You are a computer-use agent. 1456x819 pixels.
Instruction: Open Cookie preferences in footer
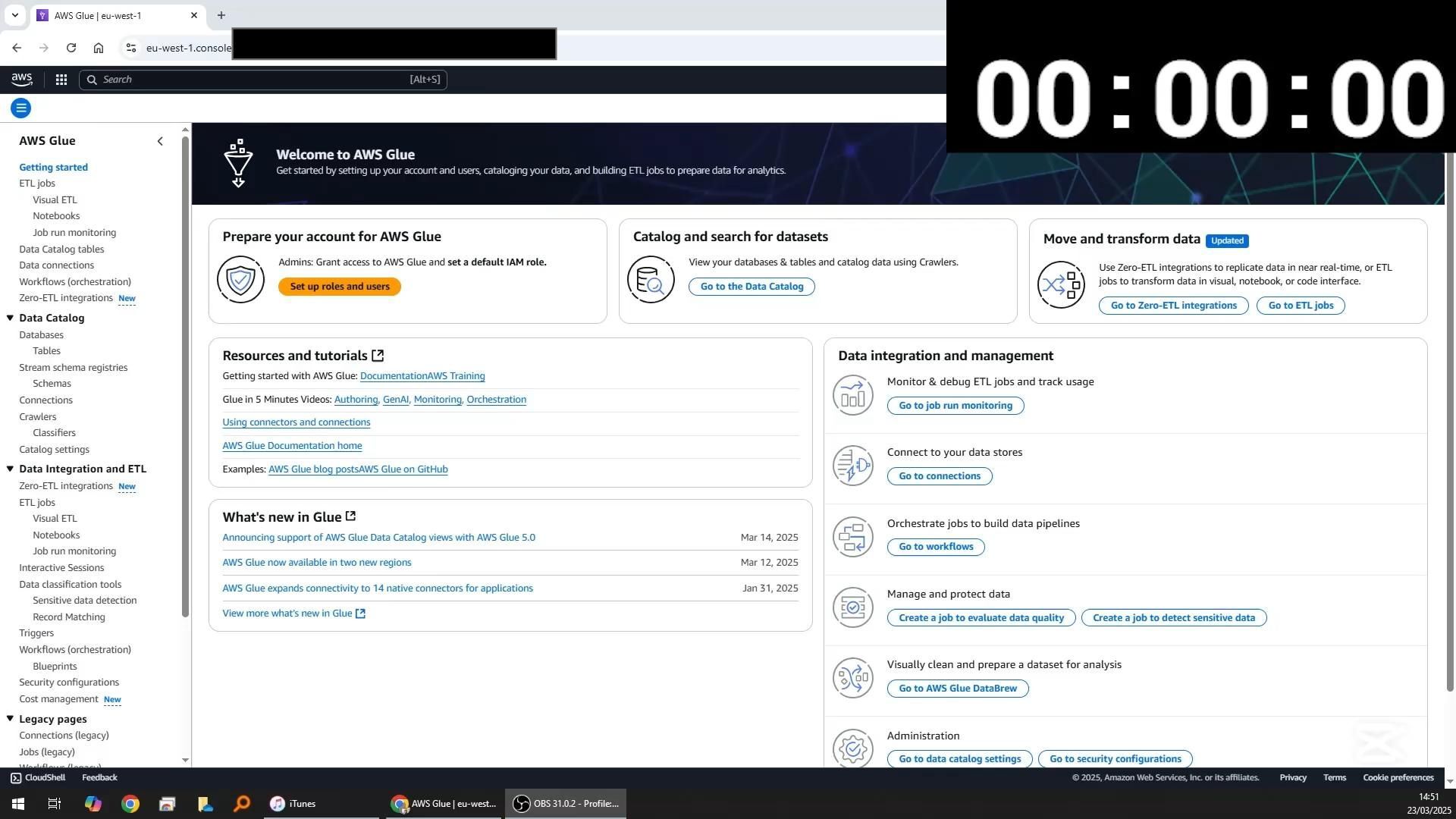pyautogui.click(x=1398, y=778)
